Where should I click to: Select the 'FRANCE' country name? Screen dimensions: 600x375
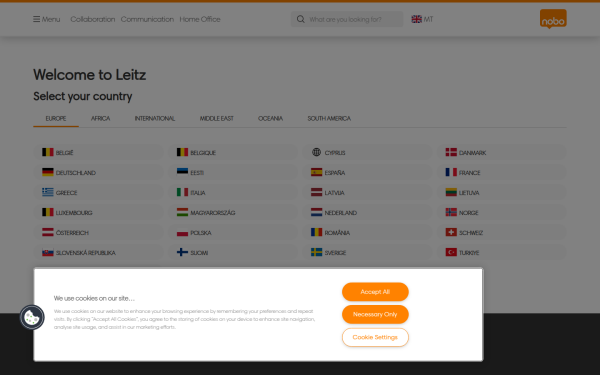click(470, 173)
